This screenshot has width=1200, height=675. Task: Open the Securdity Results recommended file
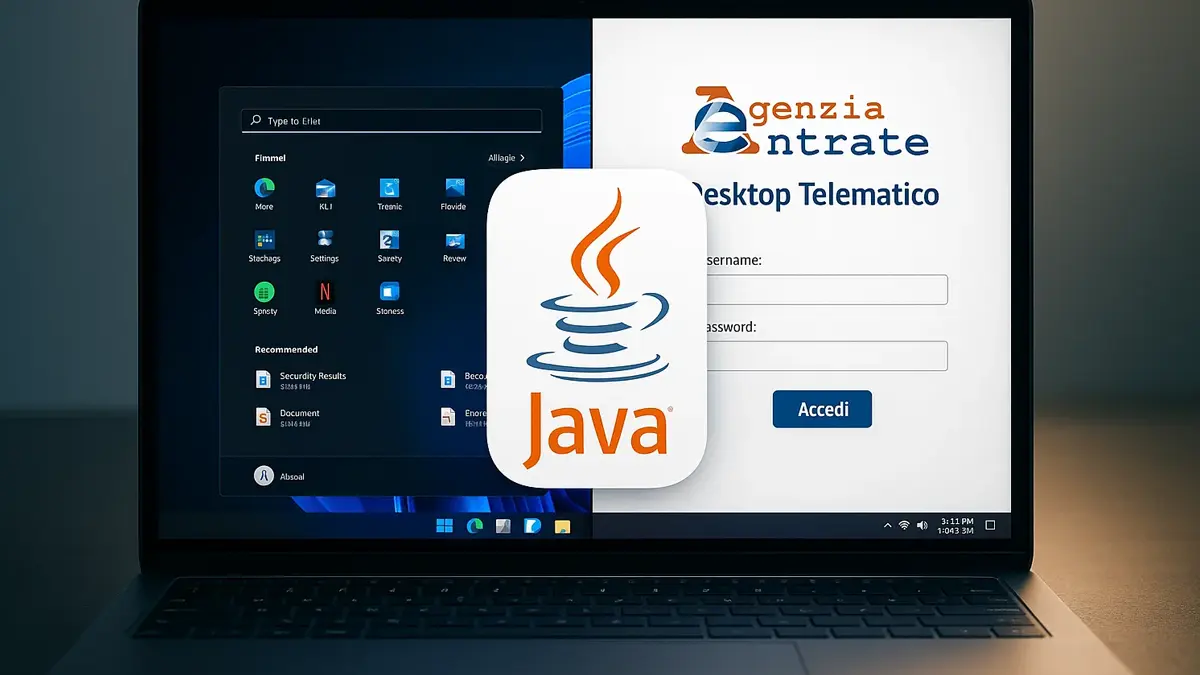tap(300, 380)
